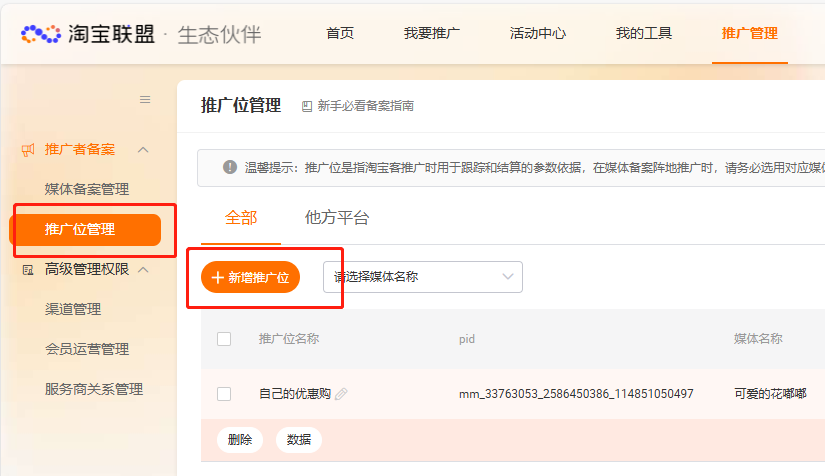Collapse sidebar with the hamburger icon
Image resolution: width=825 pixels, height=476 pixels.
tap(145, 99)
